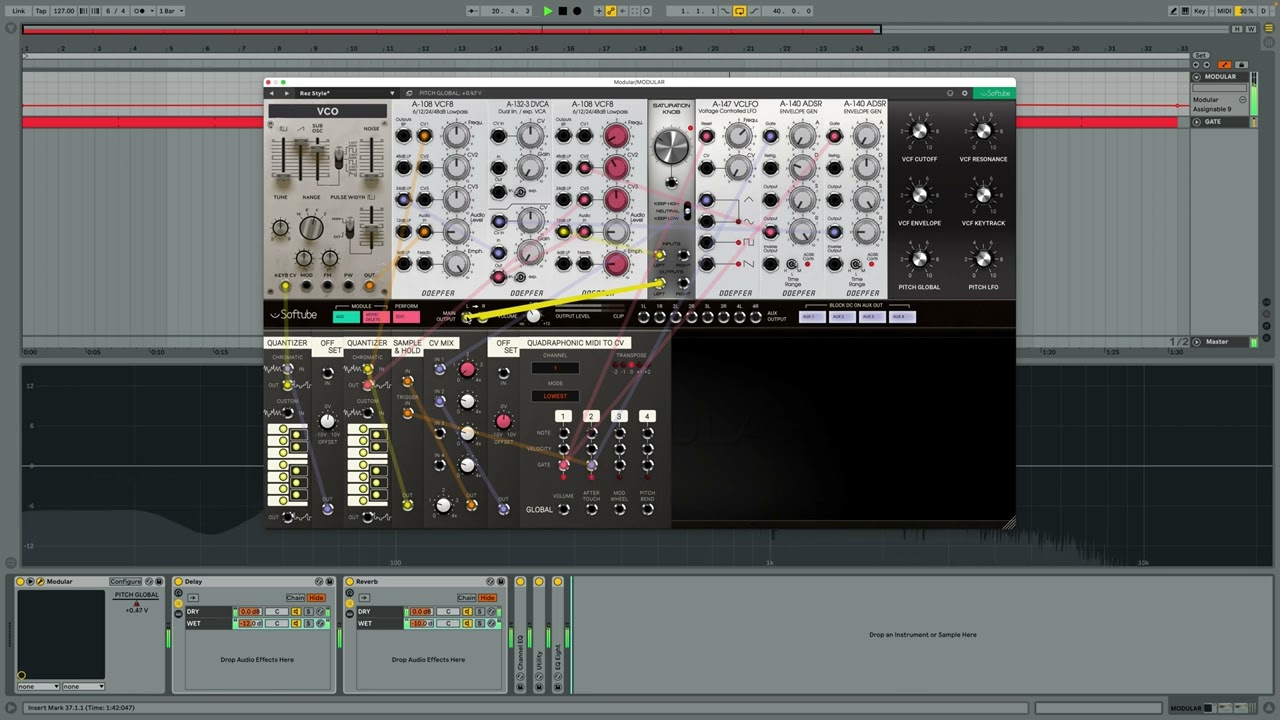This screenshot has height=720, width=1280.
Task: Click the Chain button in Delay rack
Action: point(295,598)
